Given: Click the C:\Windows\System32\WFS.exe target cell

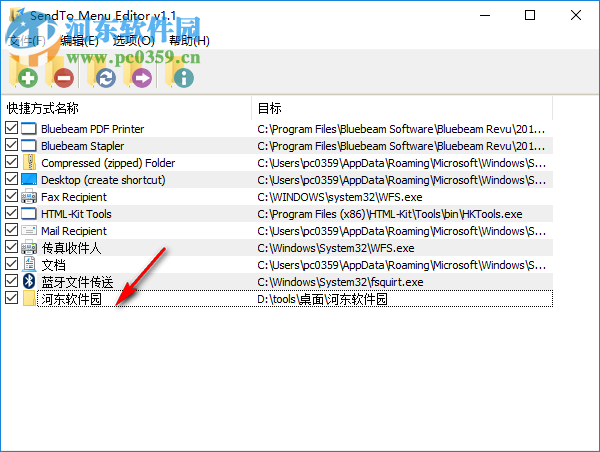Looking at the screenshot, I should coord(336,248).
